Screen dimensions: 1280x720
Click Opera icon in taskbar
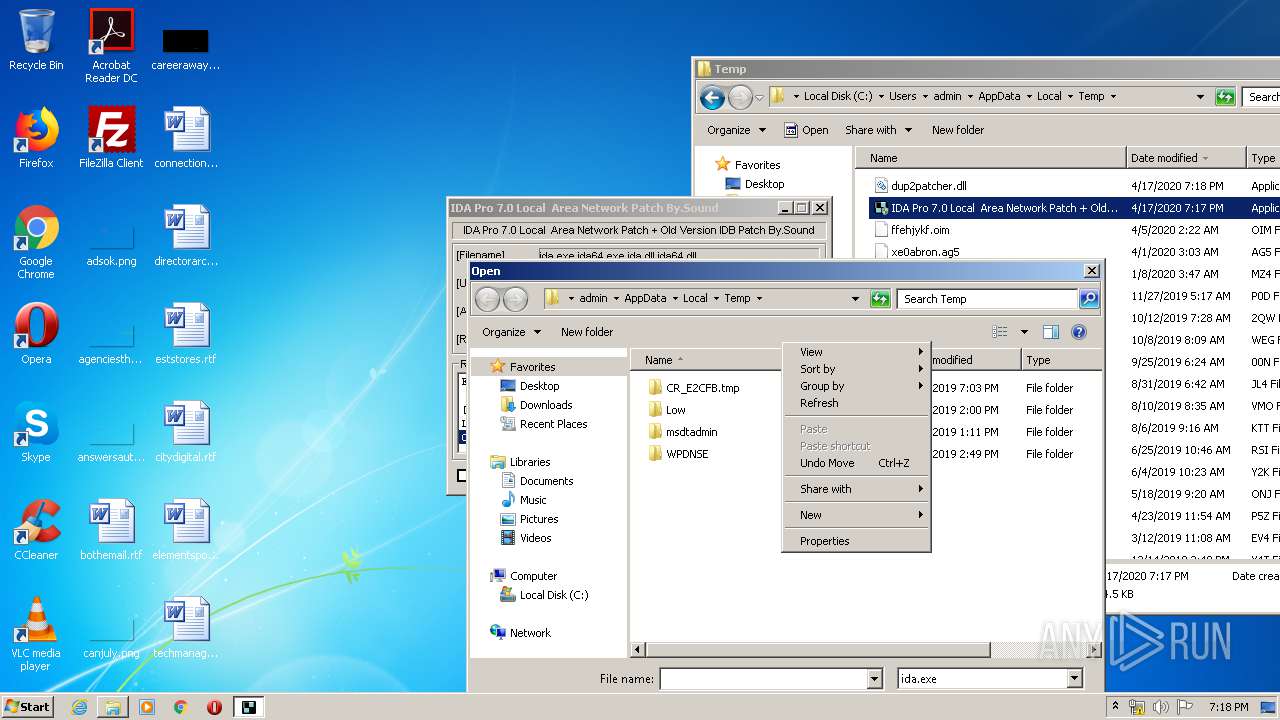[x=214, y=707]
